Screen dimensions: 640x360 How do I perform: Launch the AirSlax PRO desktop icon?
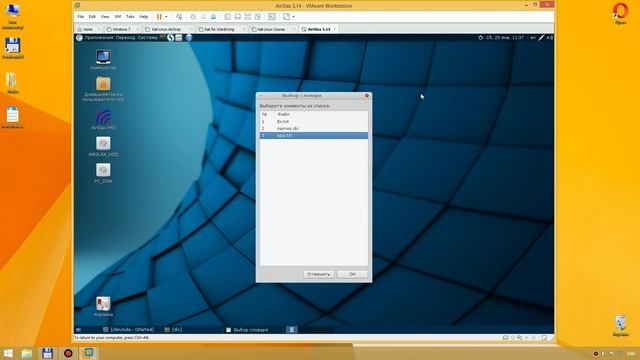pos(103,120)
